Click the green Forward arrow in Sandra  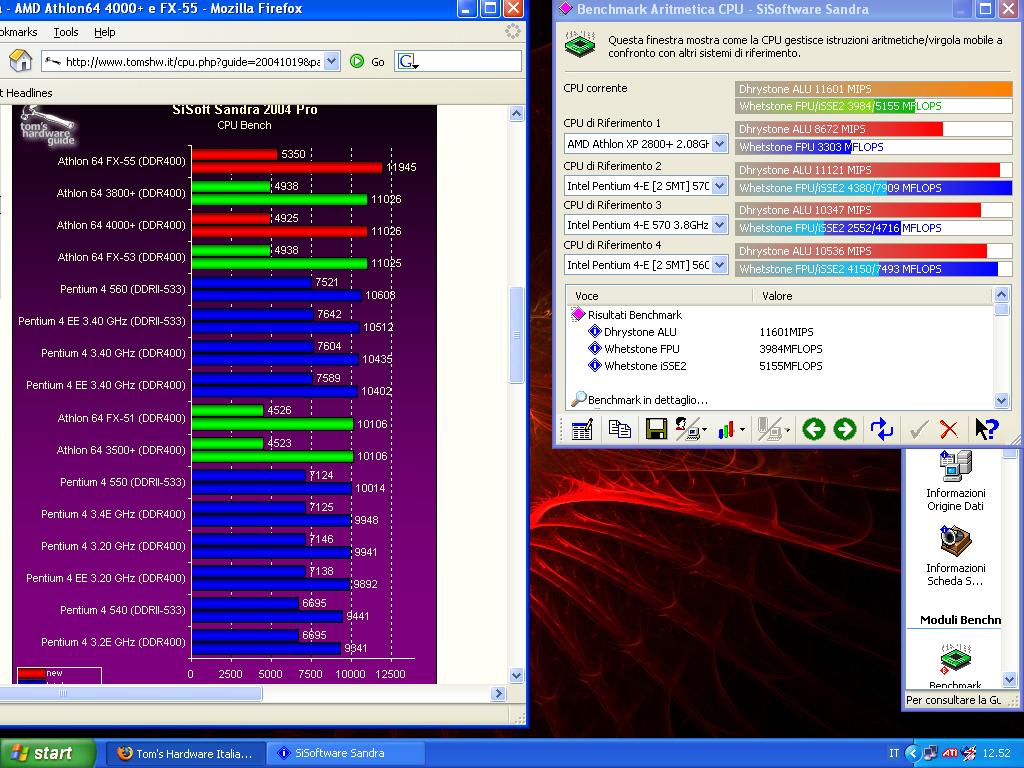844,429
